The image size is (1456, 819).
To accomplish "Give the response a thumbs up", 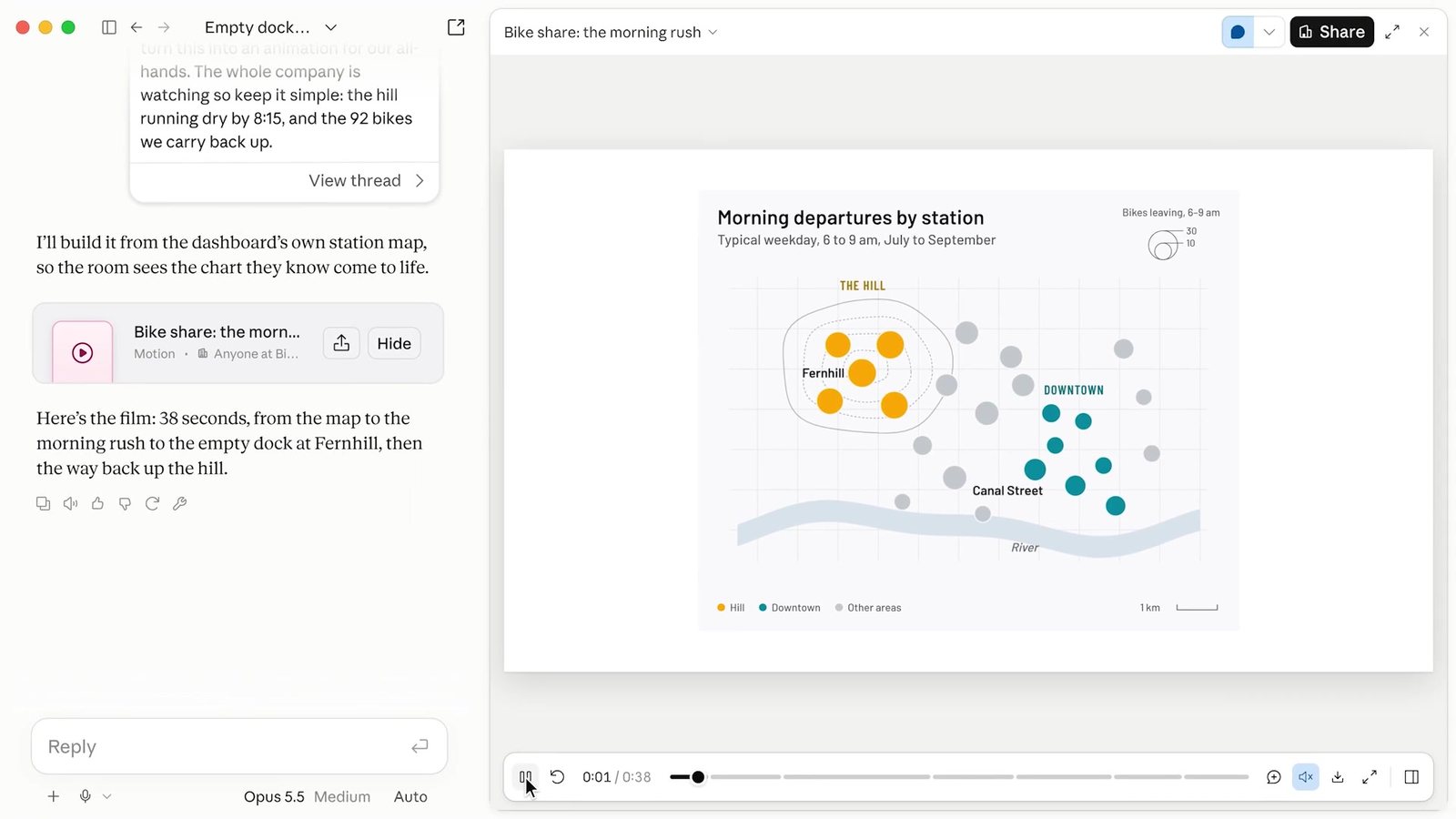I will pyautogui.click(x=97, y=503).
